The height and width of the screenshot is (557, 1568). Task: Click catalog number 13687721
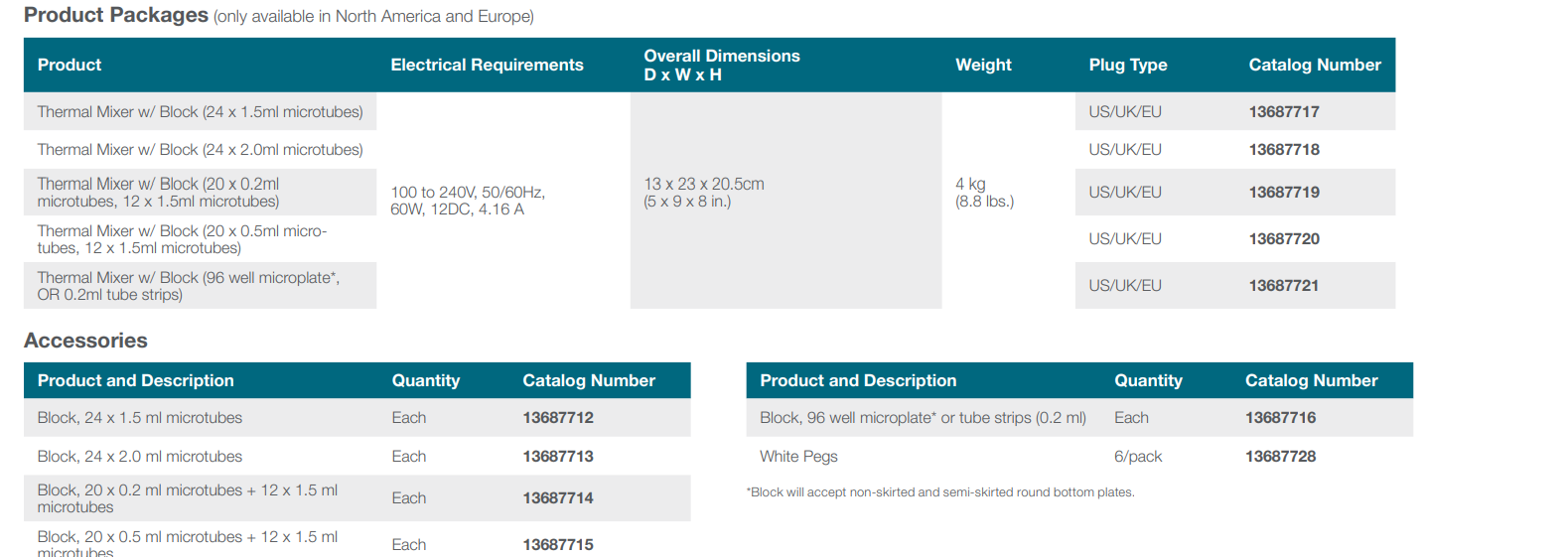(x=1284, y=286)
